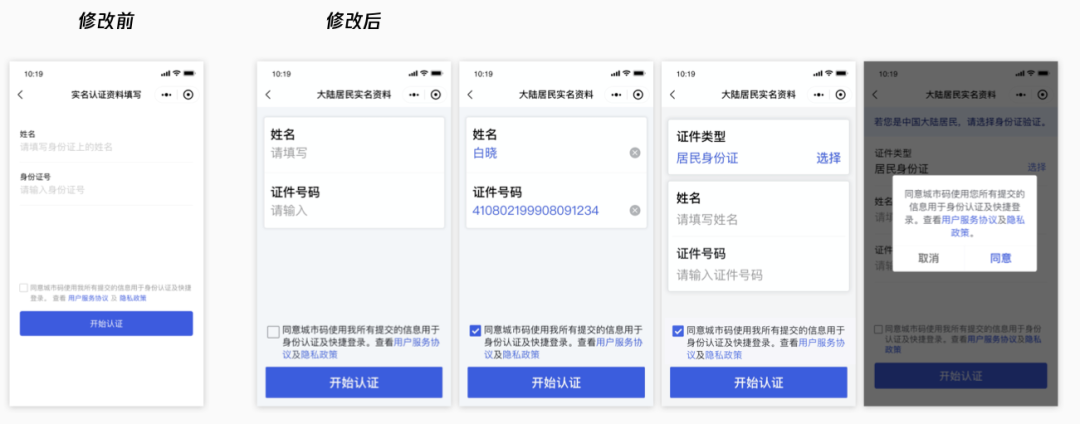Tap the dimmed checkbox on the dialog screen
The width and height of the screenshot is (1080, 424).
click(878, 330)
